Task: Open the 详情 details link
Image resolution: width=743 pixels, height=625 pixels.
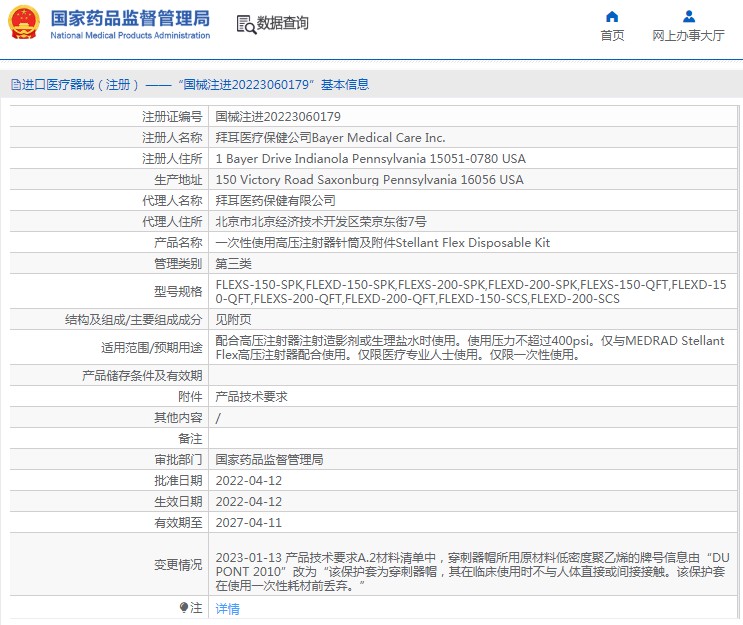Action: (x=227, y=608)
